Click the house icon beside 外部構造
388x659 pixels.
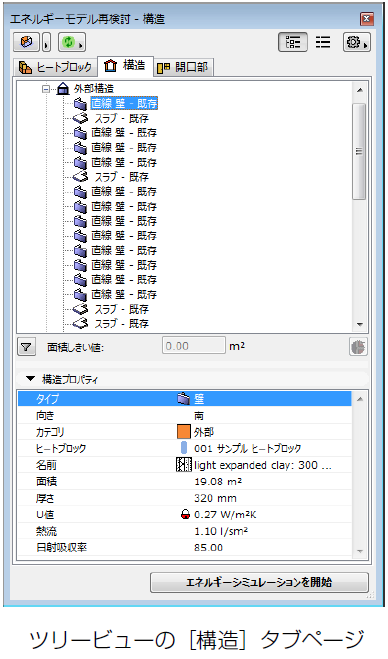[x=63, y=89]
